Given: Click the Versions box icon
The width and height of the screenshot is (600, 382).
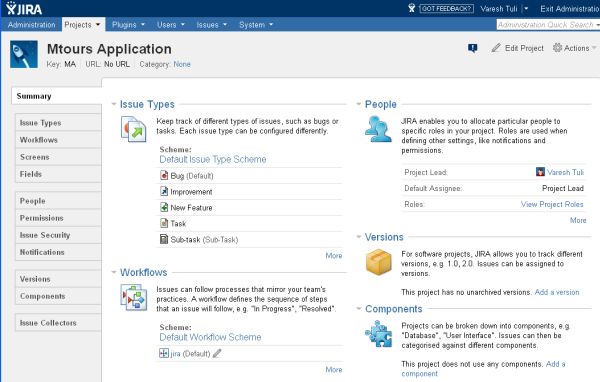Looking at the screenshot, I should (378, 262).
